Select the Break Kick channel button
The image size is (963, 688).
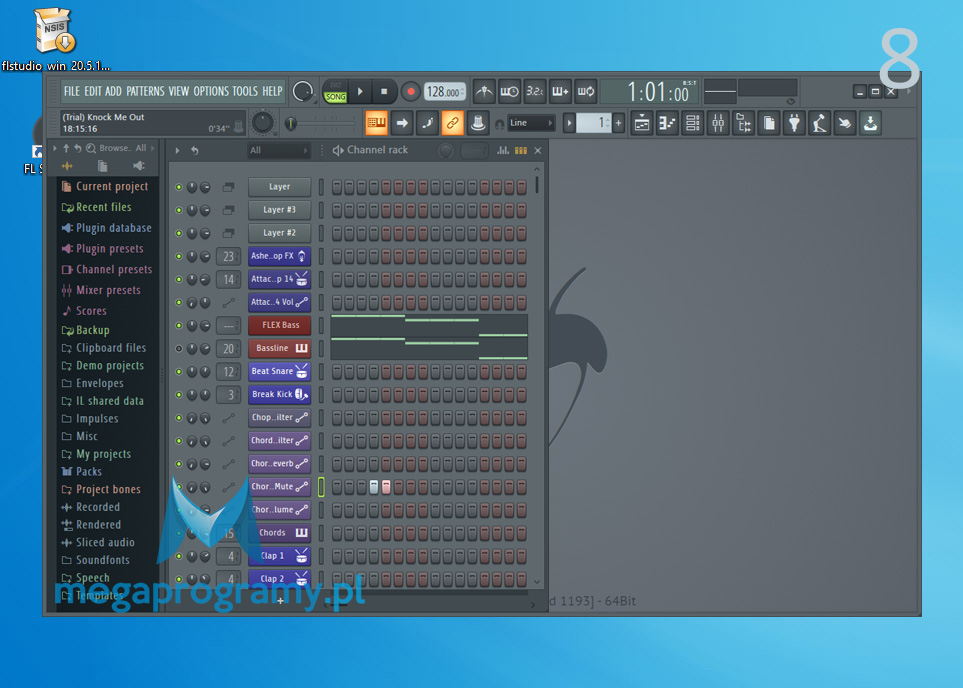click(x=280, y=394)
